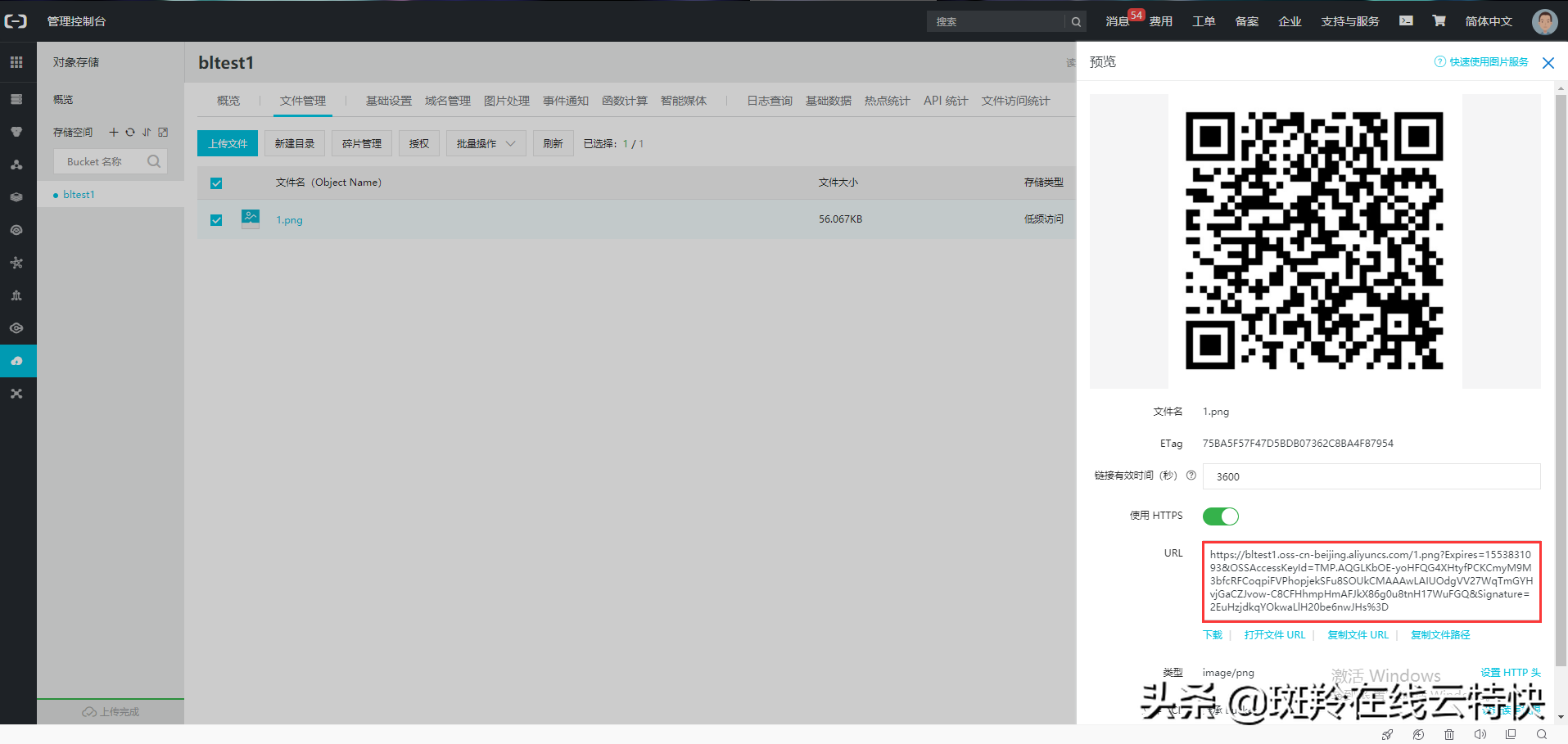Toggle the select-all files checkbox
The image size is (1568, 744).
[x=216, y=183]
